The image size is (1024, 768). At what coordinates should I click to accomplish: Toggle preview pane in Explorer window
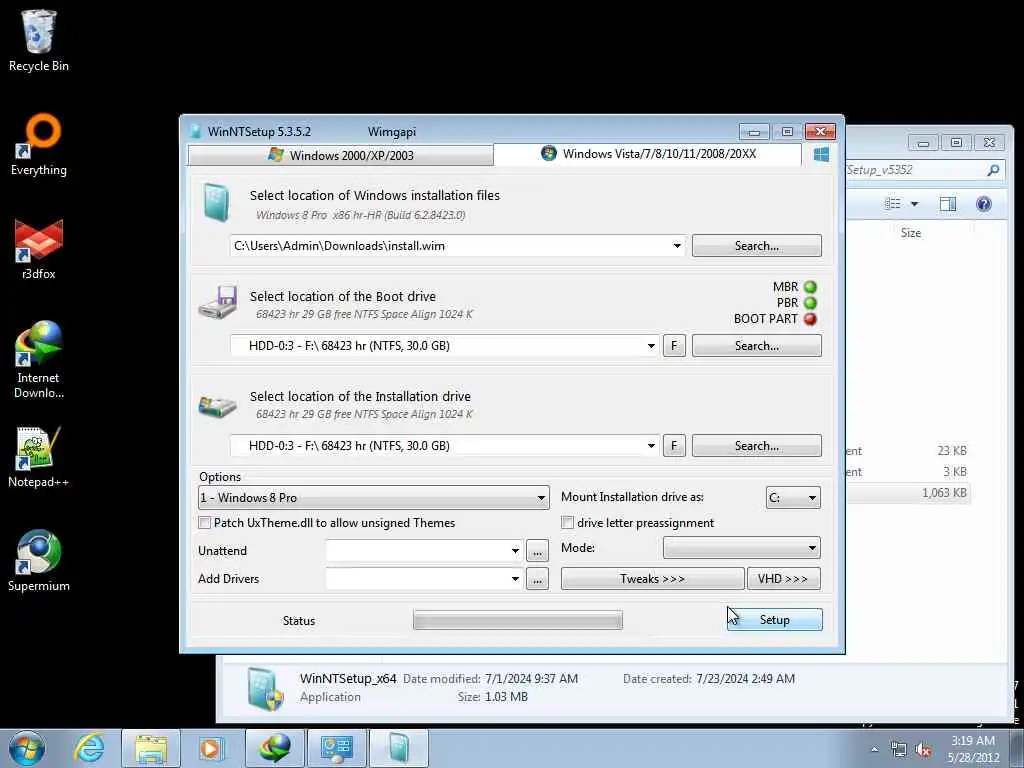(x=948, y=204)
